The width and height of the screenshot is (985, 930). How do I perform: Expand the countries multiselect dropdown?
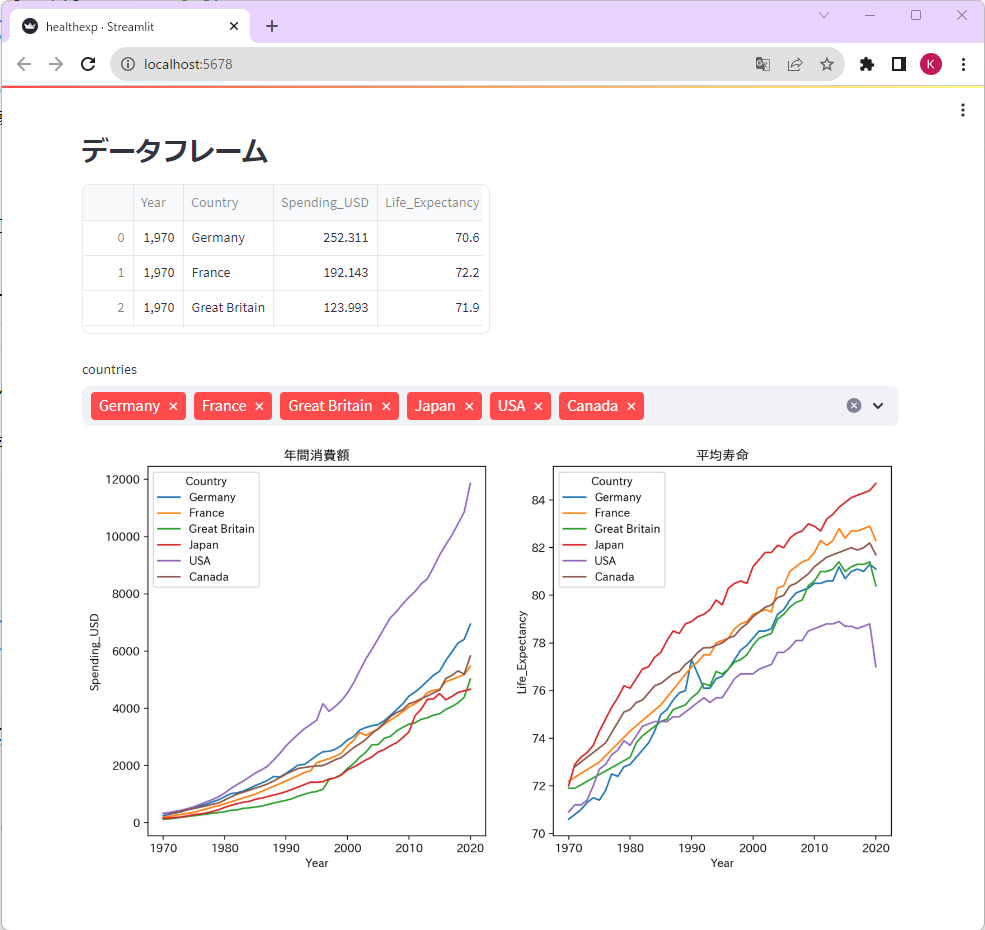[x=878, y=405]
